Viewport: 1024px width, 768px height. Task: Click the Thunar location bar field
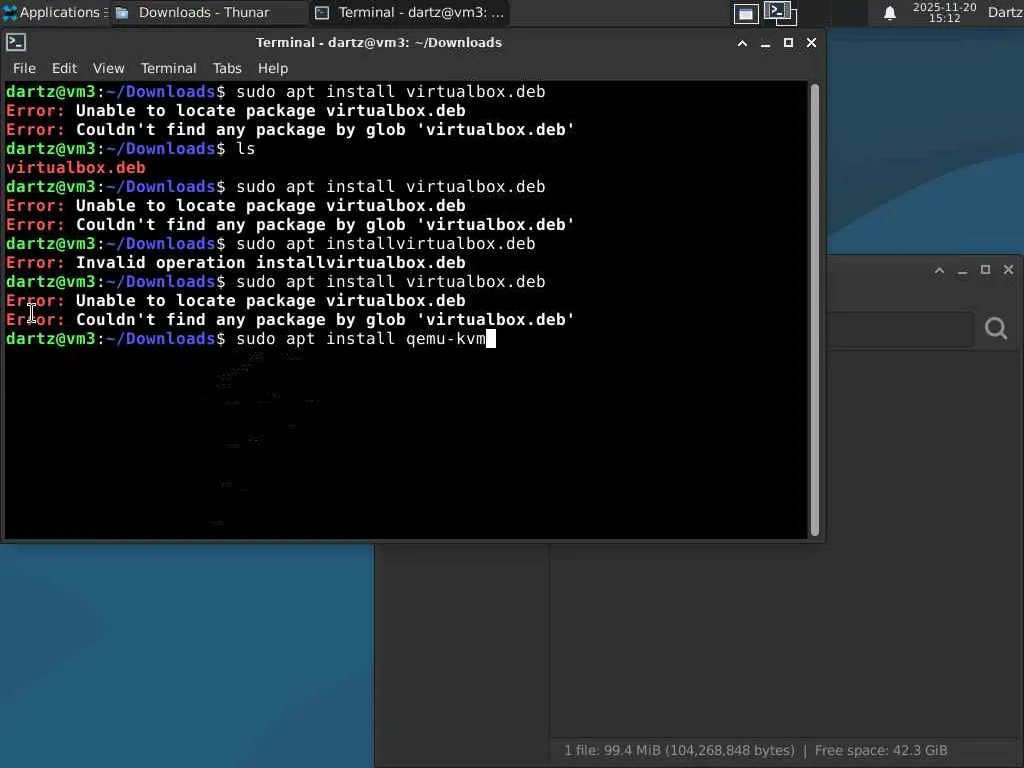click(900, 329)
